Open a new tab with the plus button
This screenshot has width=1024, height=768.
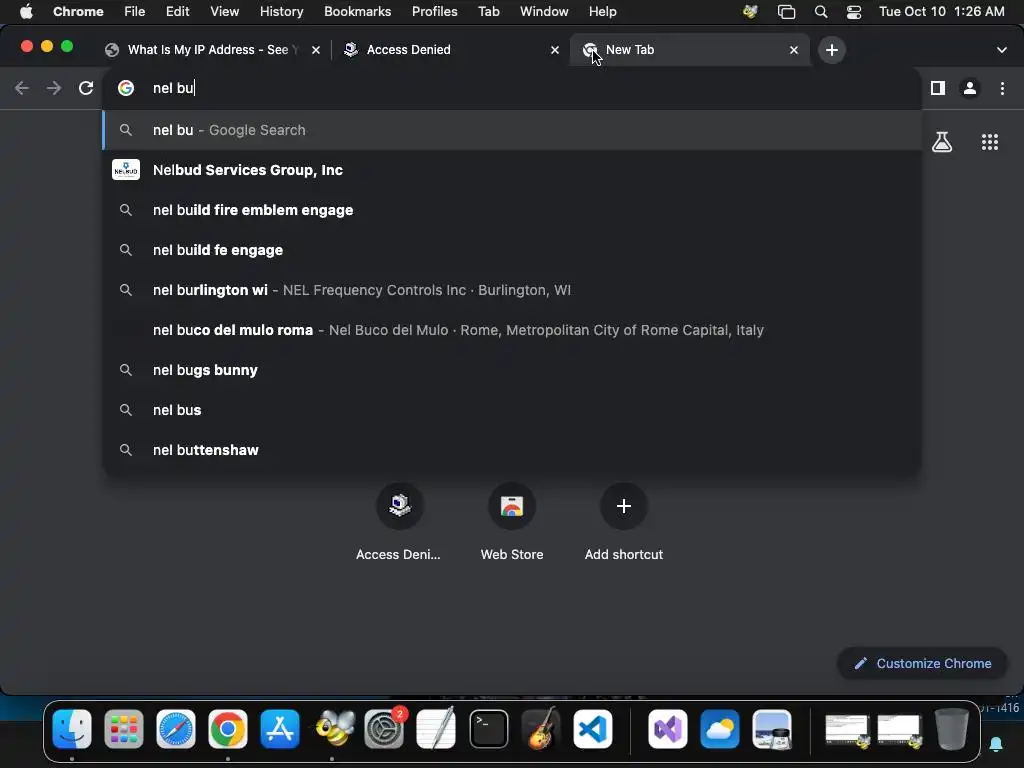[x=831, y=50]
